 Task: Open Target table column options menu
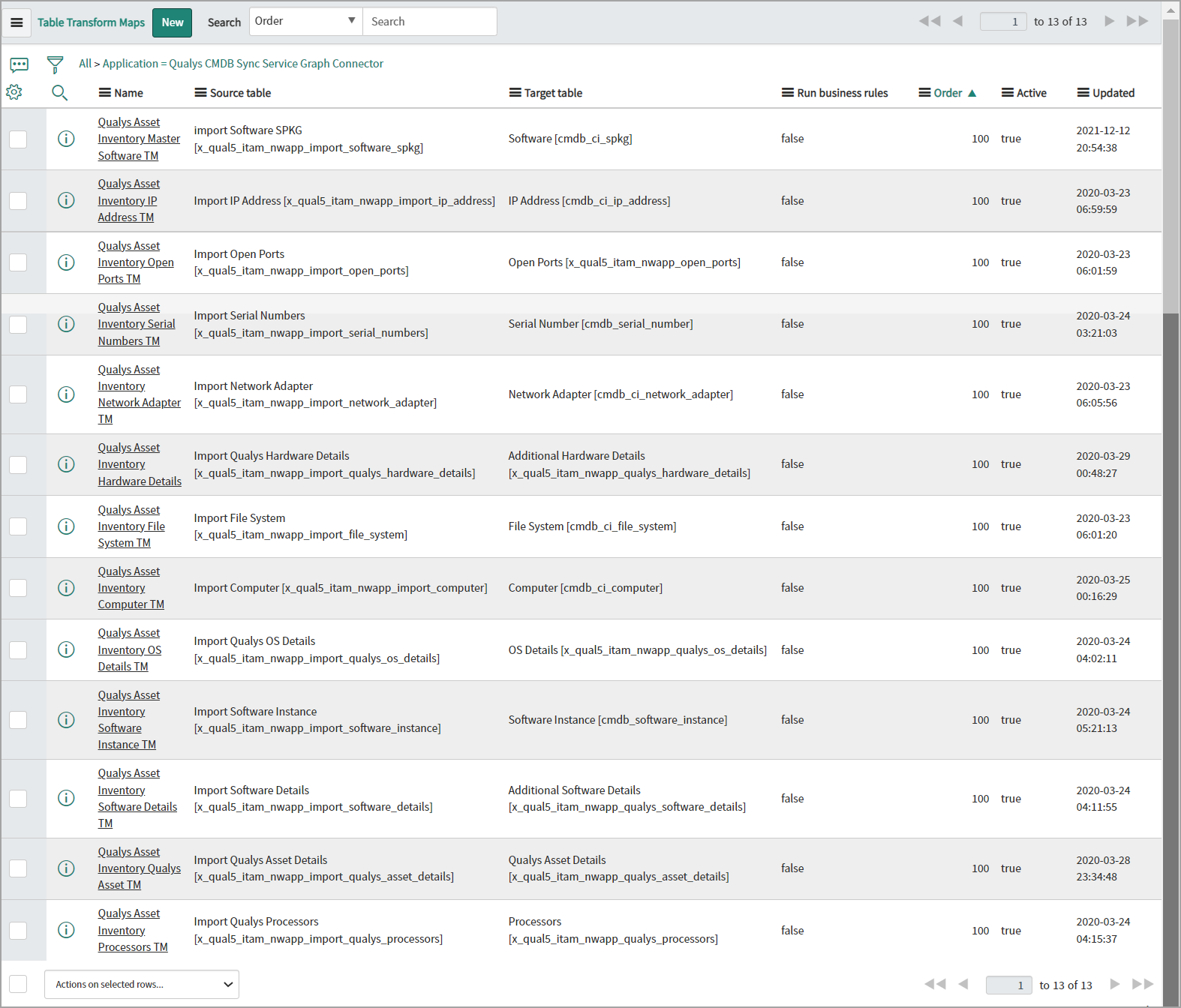click(515, 93)
